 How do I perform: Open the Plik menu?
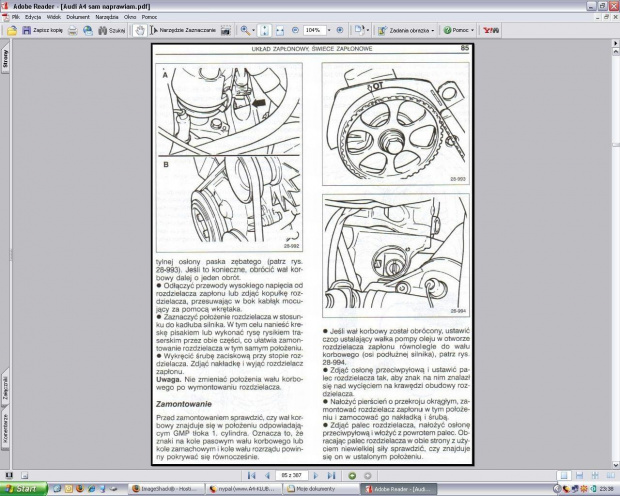tap(15, 17)
